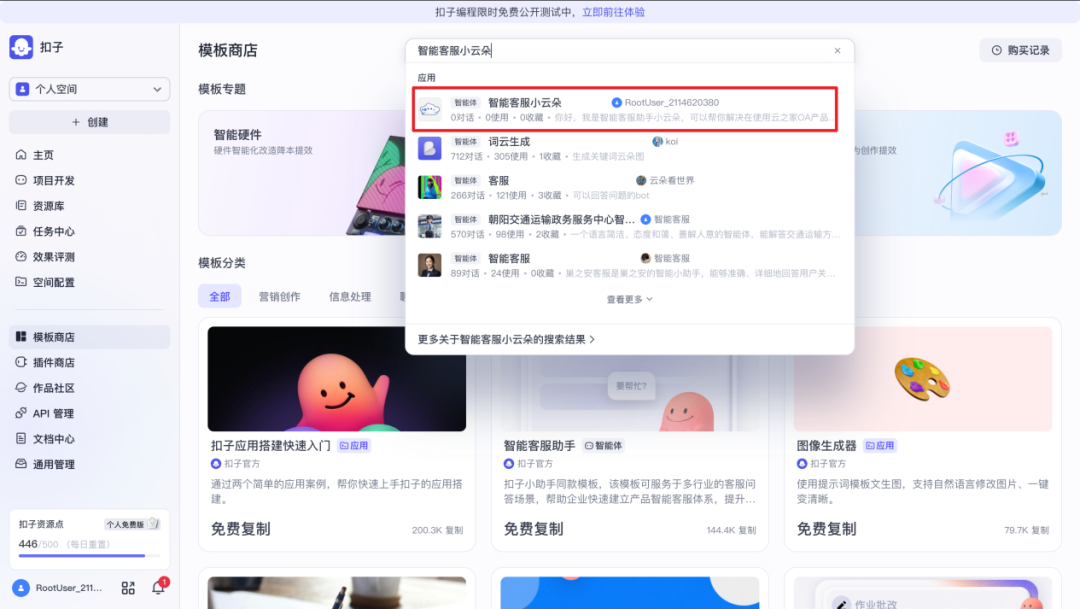Go to 插件商店 in sidebar

pos(53,363)
